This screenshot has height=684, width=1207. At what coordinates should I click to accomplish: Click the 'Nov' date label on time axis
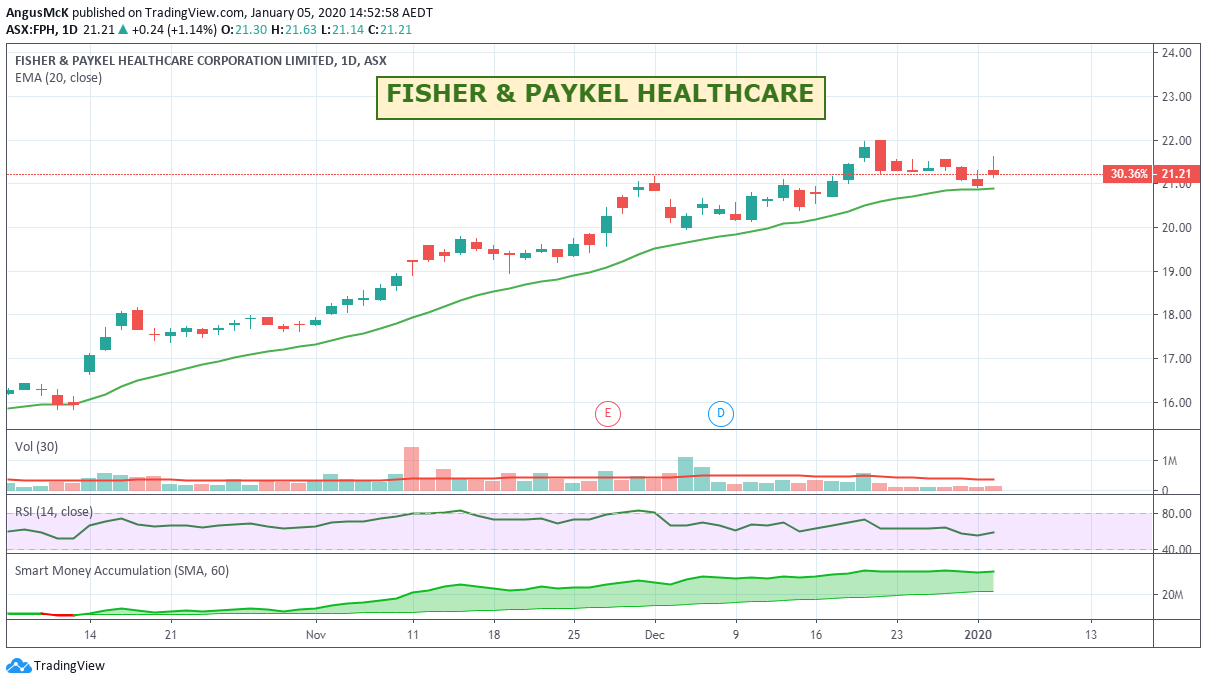(x=316, y=634)
